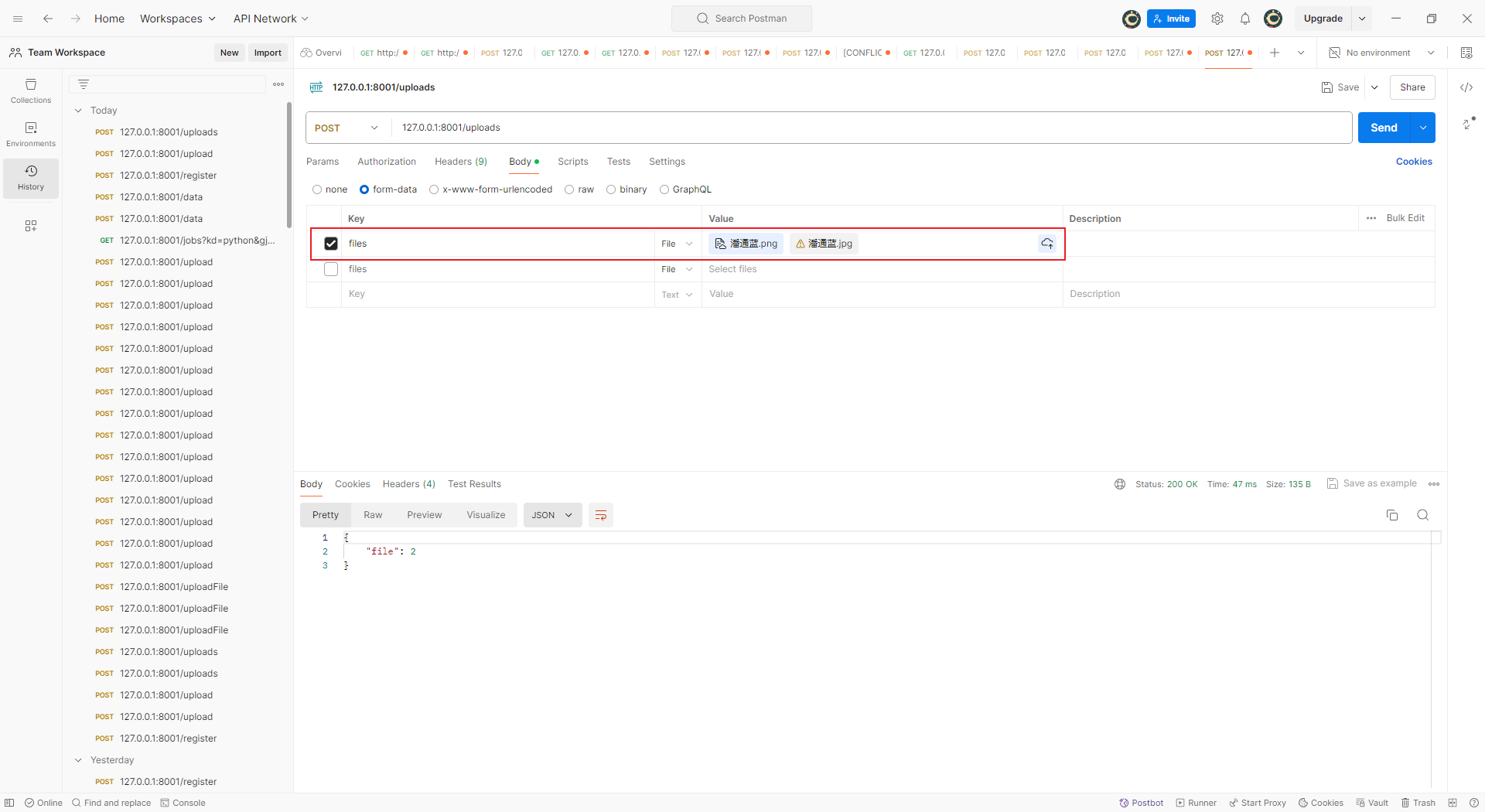
Task: Switch to the Raw response view
Action: pos(373,515)
